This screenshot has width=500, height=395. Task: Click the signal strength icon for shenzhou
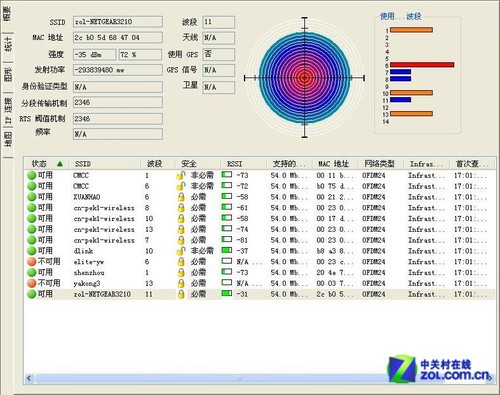[x=227, y=272]
